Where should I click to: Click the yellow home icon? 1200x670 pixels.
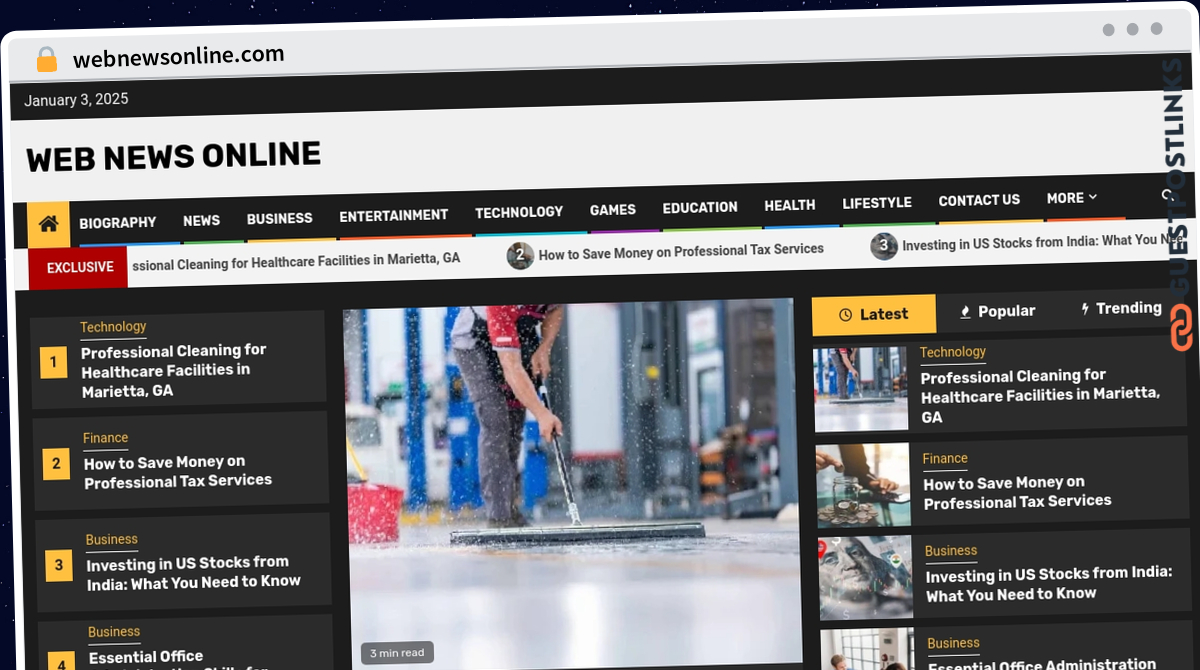[48, 224]
